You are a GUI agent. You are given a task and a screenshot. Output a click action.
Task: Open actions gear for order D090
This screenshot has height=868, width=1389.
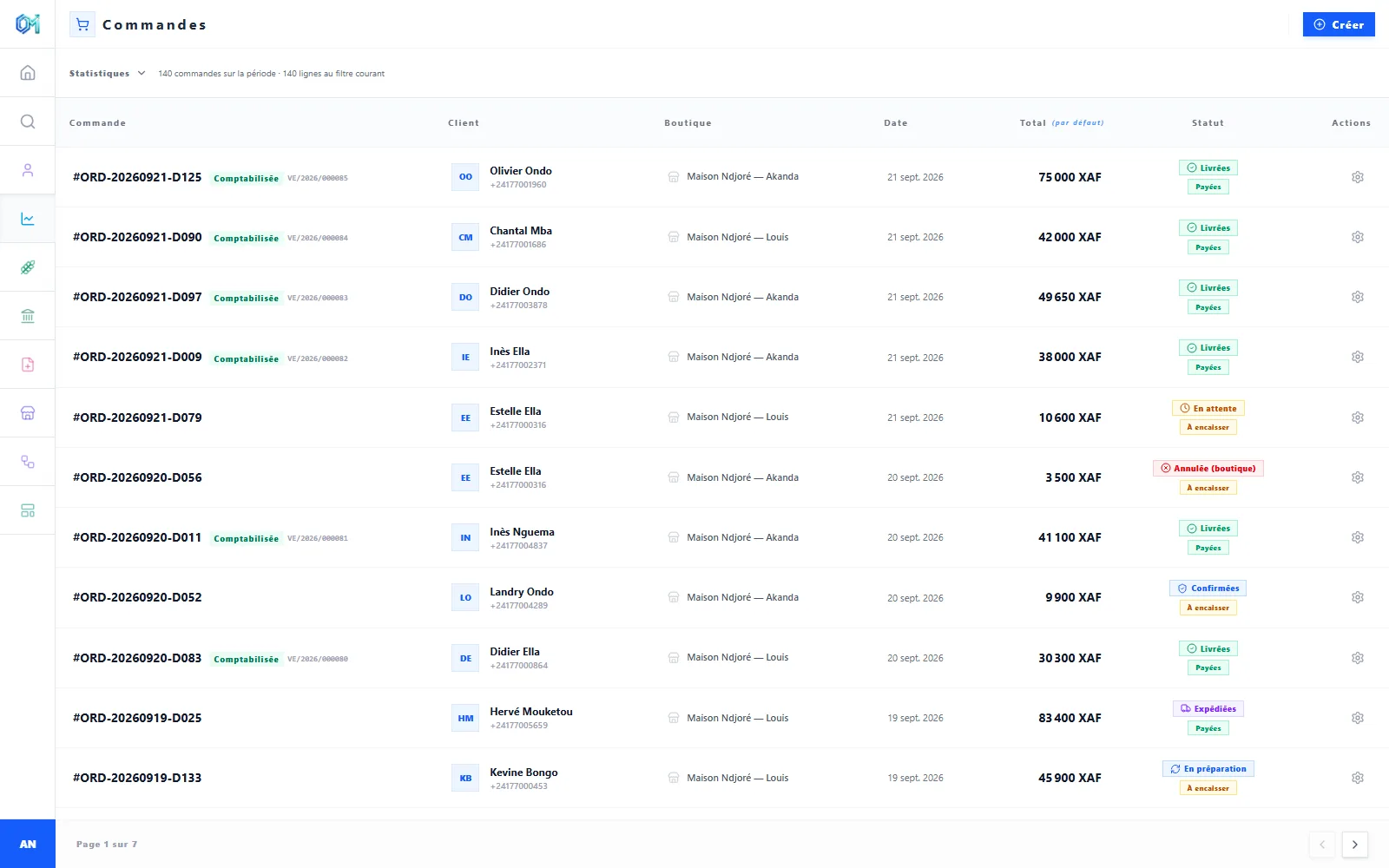[1358, 237]
